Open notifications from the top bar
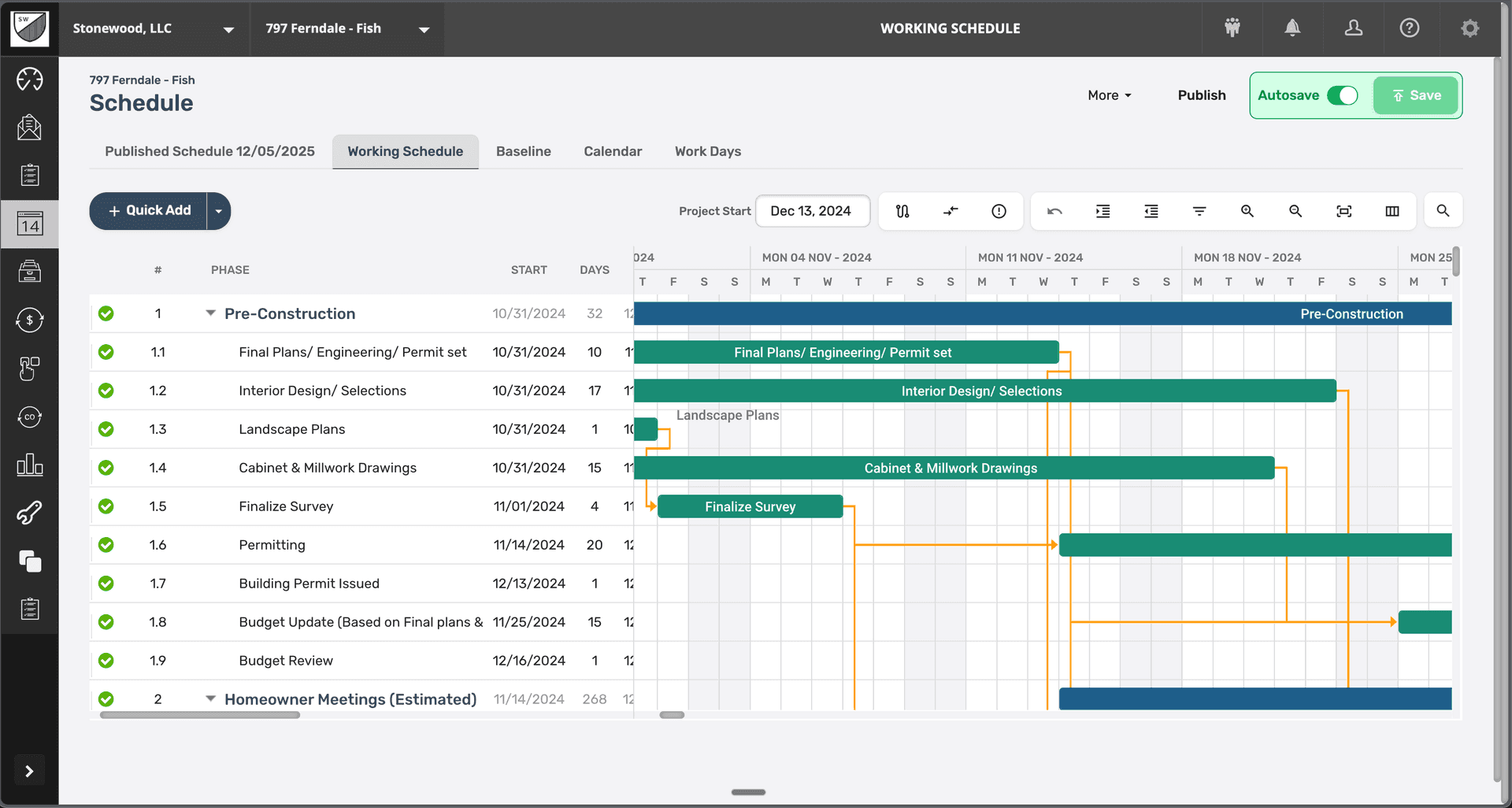 [1292, 28]
